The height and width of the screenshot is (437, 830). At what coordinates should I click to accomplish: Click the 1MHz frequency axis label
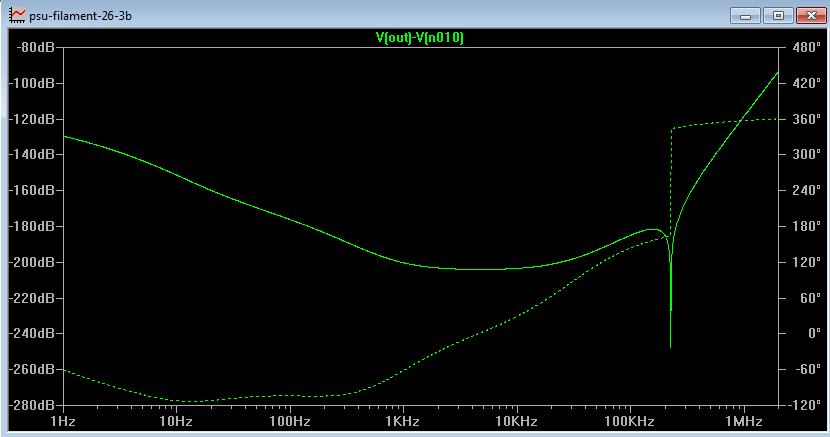744,422
